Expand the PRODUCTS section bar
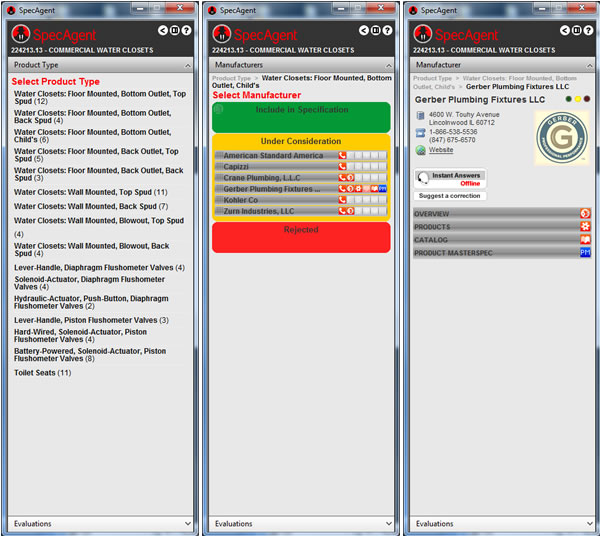Image resolution: width=600 pixels, height=536 pixels. [502, 226]
